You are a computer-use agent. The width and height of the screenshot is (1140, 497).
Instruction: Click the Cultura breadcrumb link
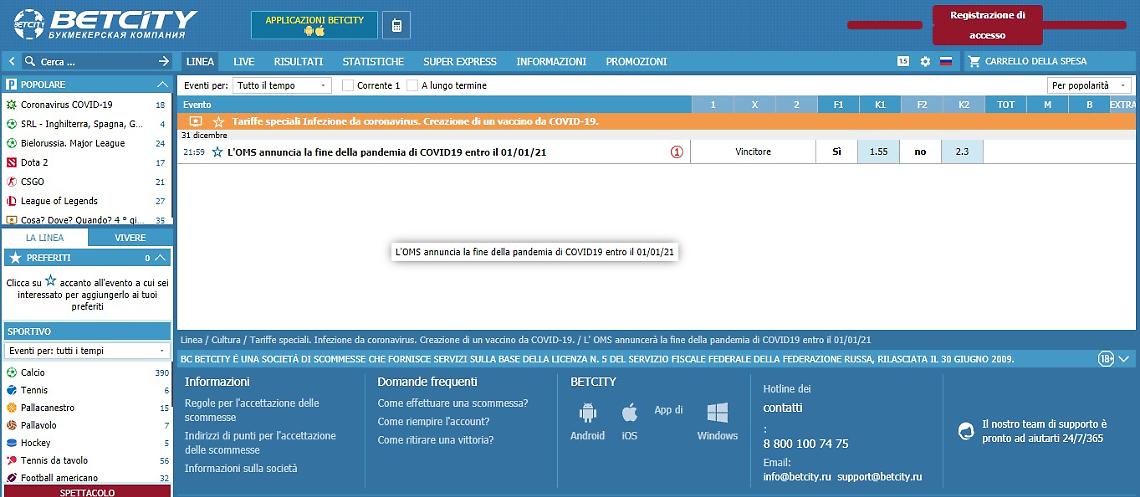(x=226, y=339)
